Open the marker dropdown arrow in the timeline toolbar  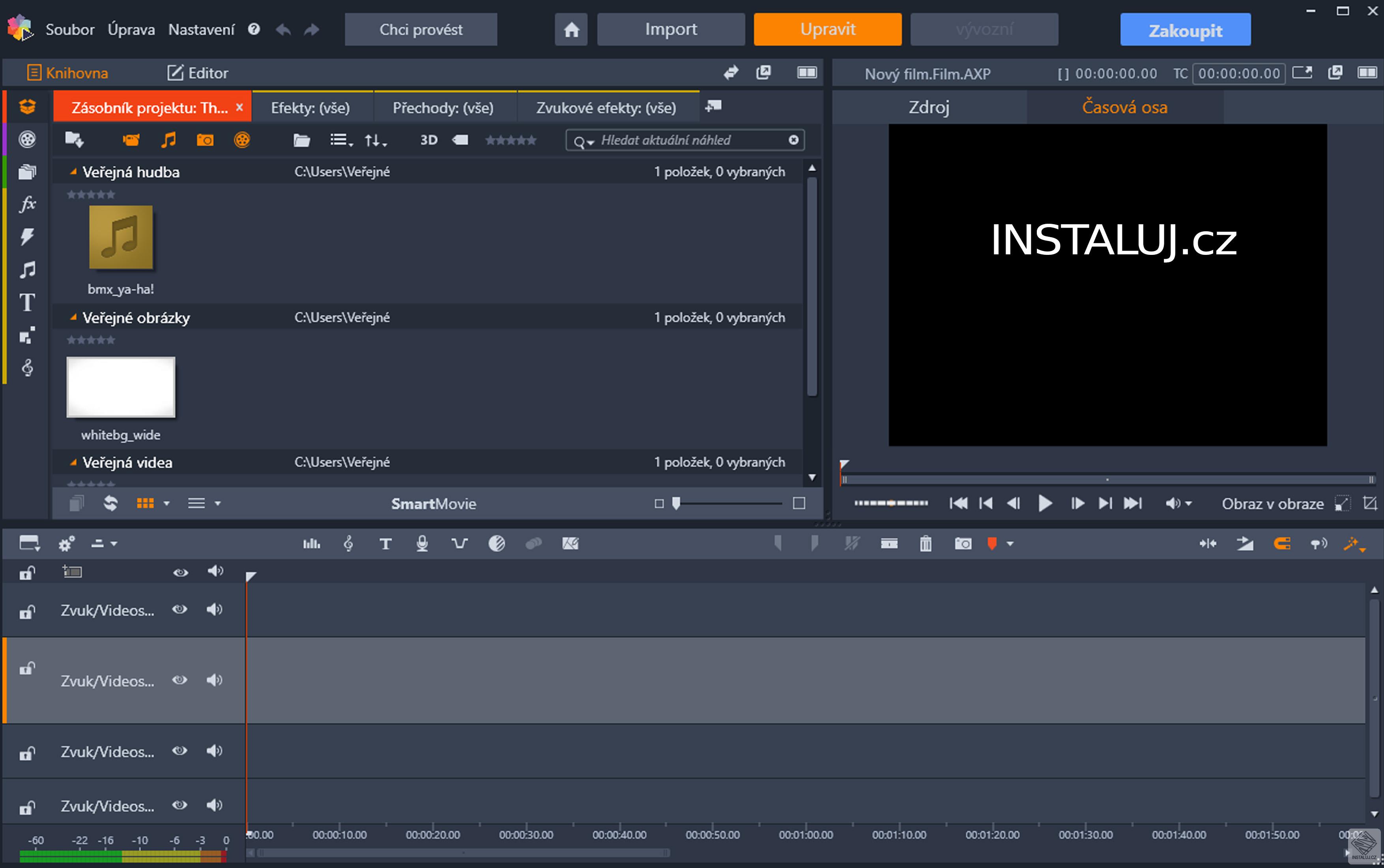click(x=1010, y=543)
